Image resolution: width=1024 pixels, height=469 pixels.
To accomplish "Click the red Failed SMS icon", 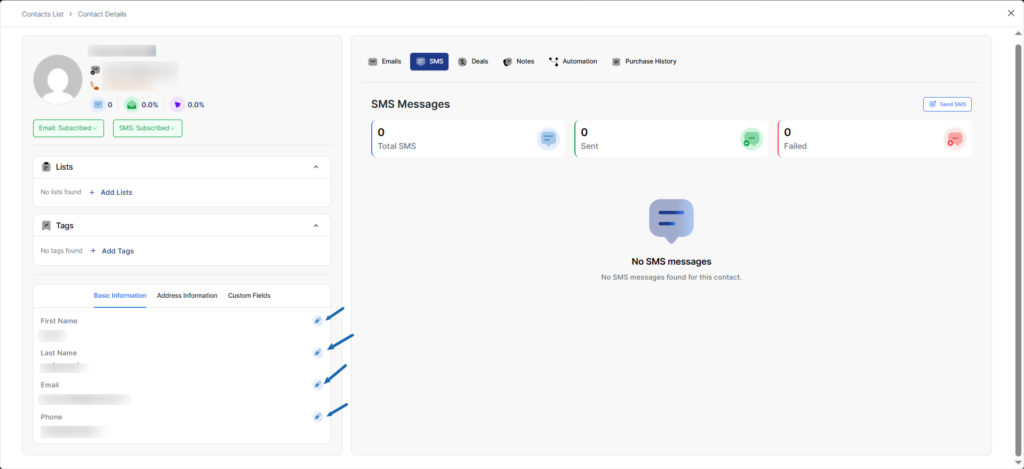I will click(954, 139).
